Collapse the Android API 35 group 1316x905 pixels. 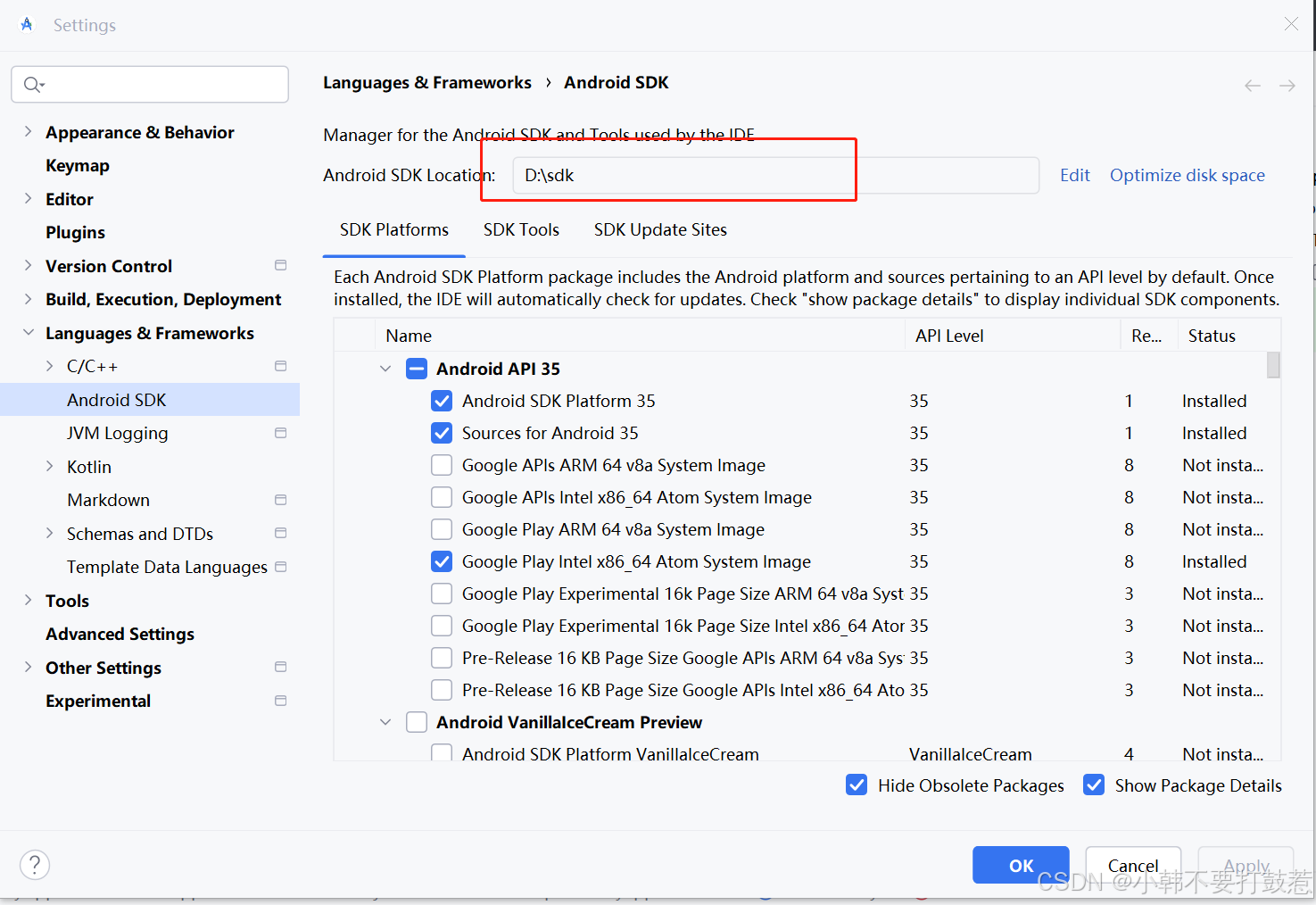tap(385, 368)
